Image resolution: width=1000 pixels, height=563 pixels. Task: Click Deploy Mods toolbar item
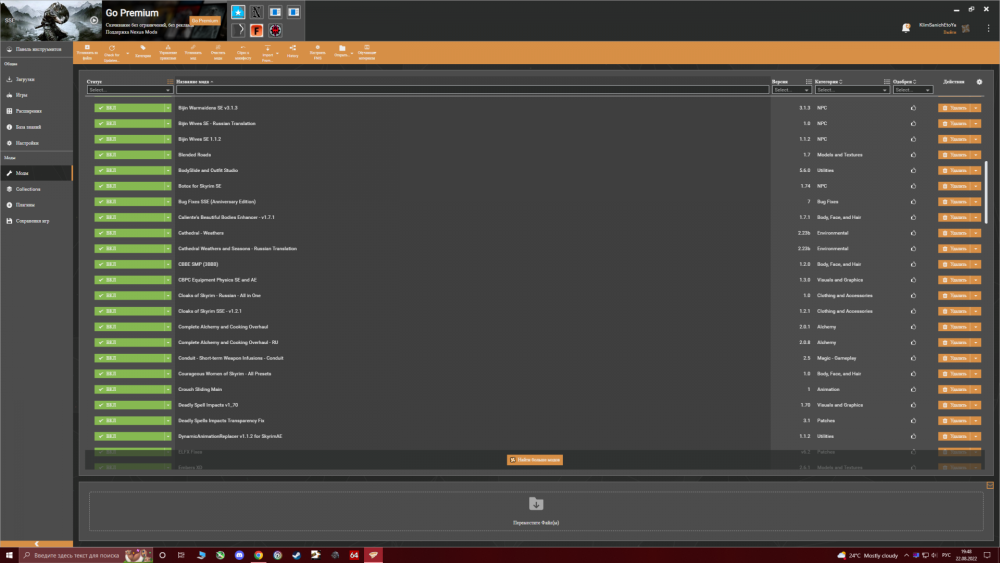pyautogui.click(x=193, y=52)
